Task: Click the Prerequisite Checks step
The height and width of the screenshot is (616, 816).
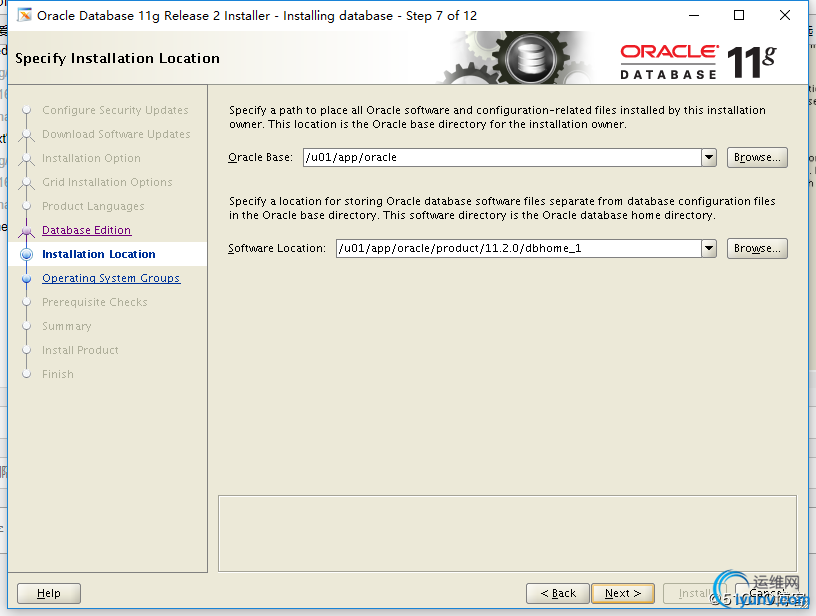Action: point(95,302)
